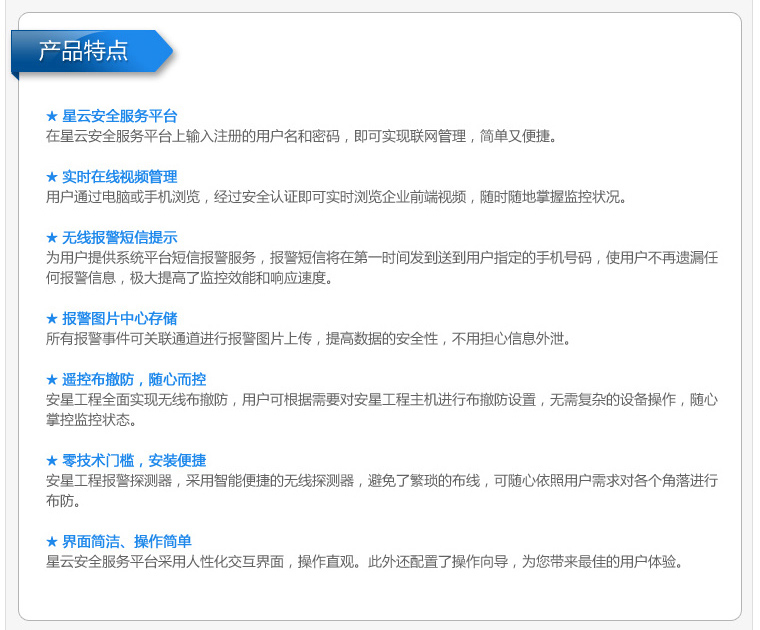The width and height of the screenshot is (760, 630).
Task: Select the 遥控布撤防，随心而控 heading text
Action: click(x=134, y=379)
